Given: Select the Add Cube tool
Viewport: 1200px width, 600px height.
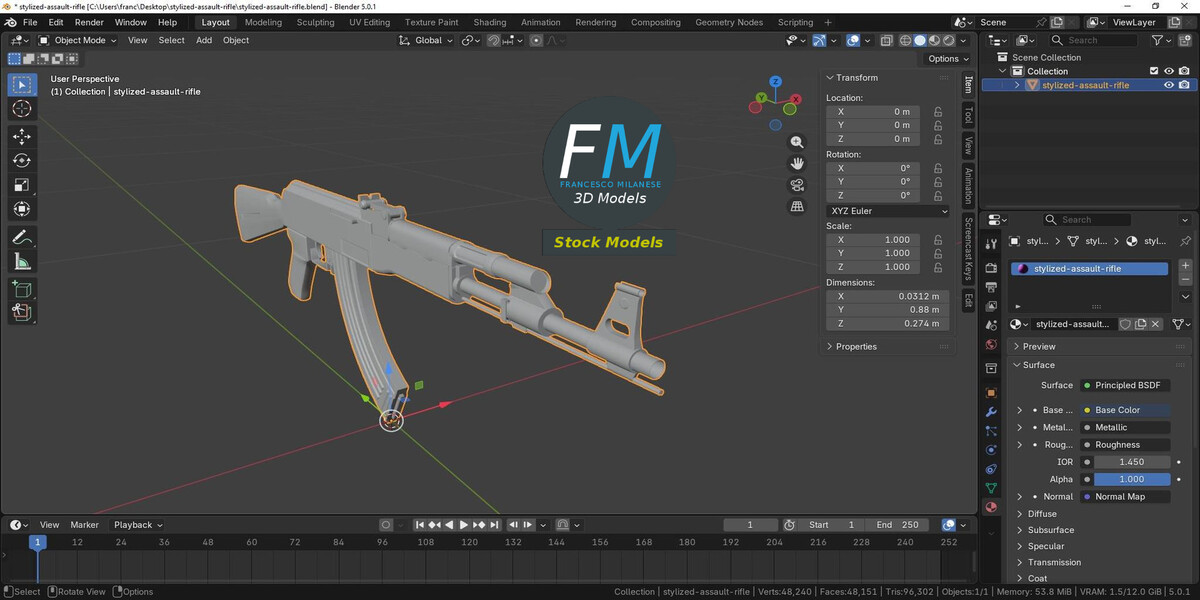Looking at the screenshot, I should (22, 290).
